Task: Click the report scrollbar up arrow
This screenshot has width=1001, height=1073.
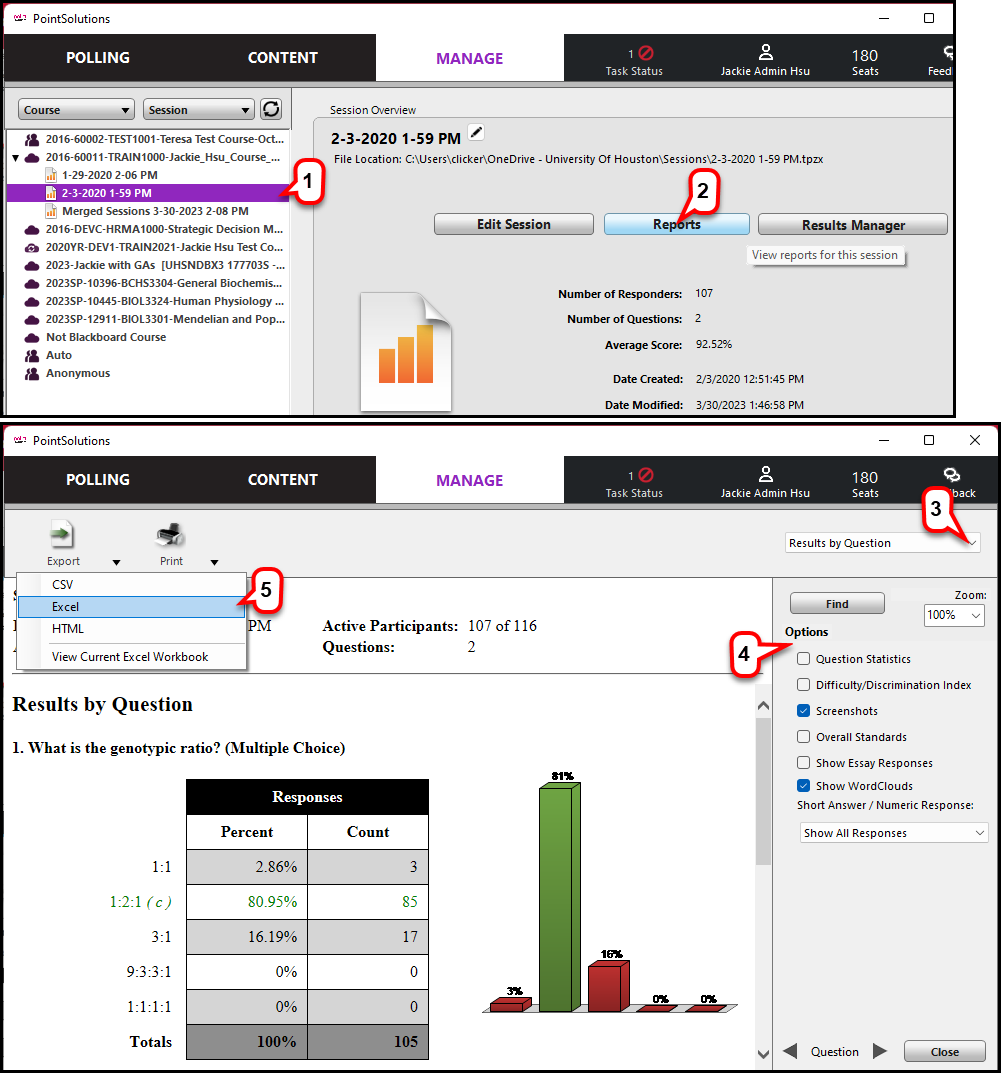Action: (x=764, y=706)
